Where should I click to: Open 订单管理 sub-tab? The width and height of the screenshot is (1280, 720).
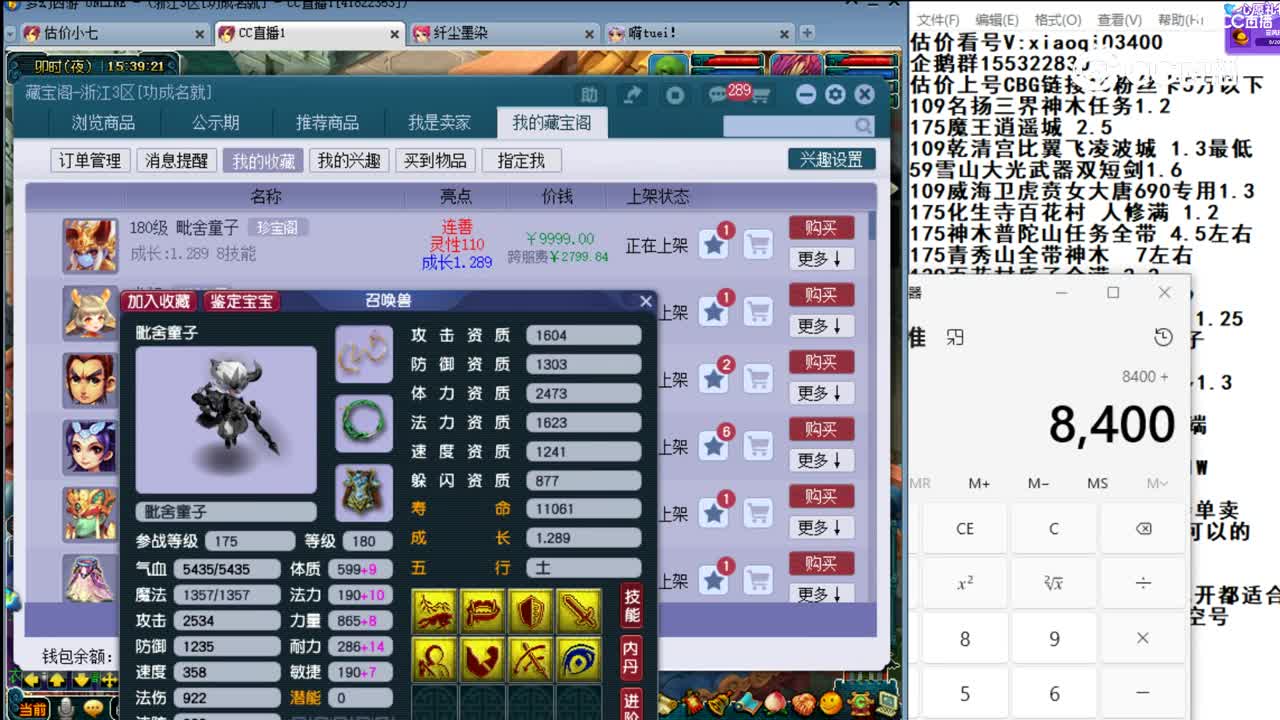click(90, 160)
